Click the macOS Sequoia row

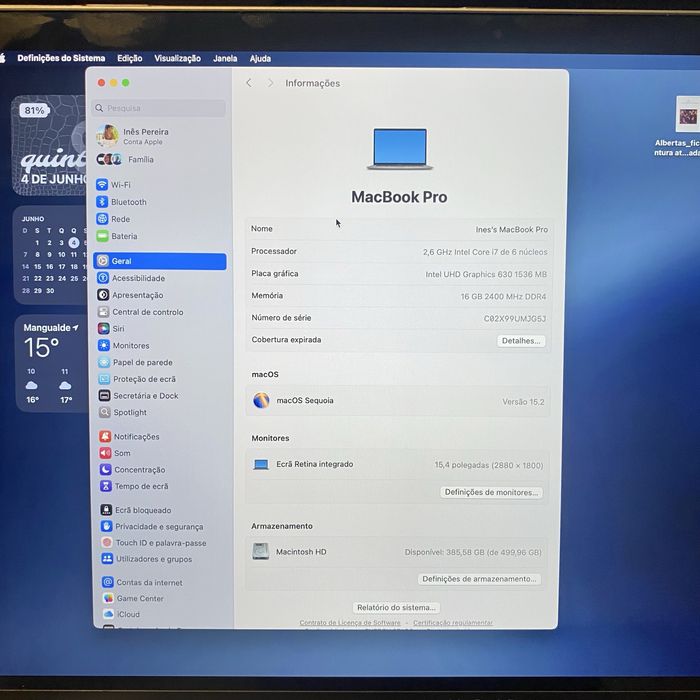tap(398, 401)
